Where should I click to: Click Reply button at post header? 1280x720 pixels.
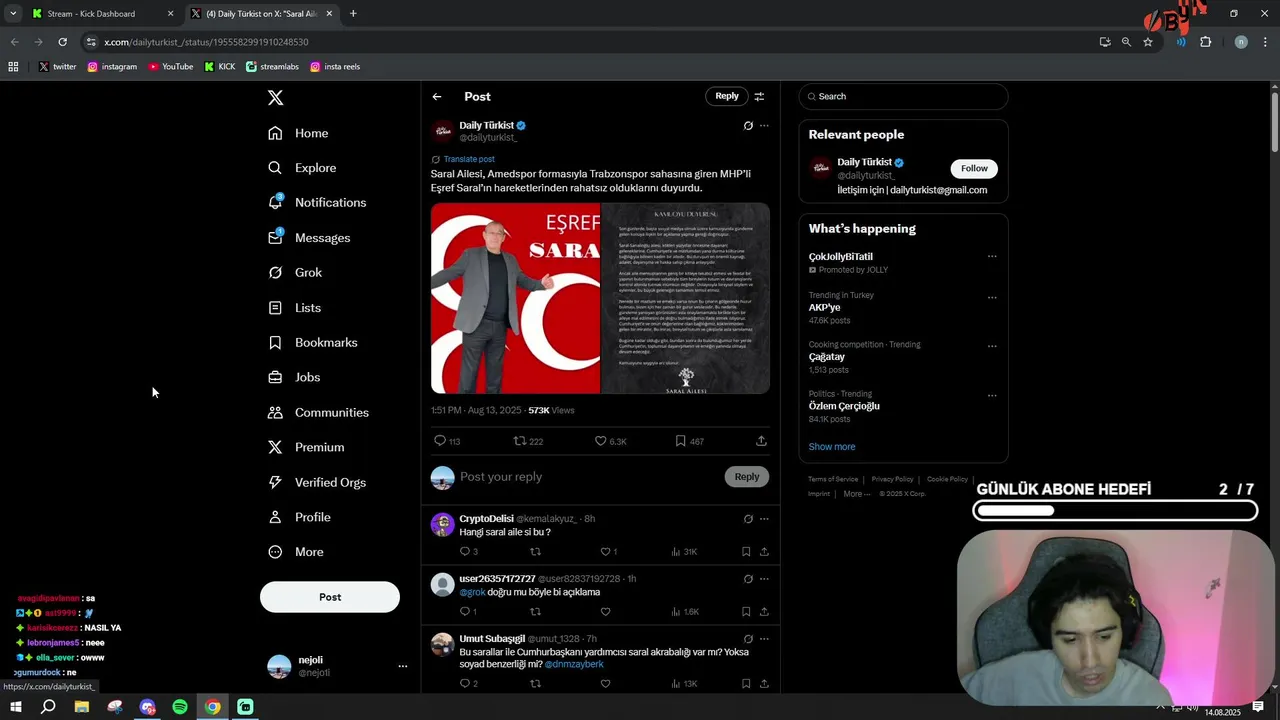727,96
